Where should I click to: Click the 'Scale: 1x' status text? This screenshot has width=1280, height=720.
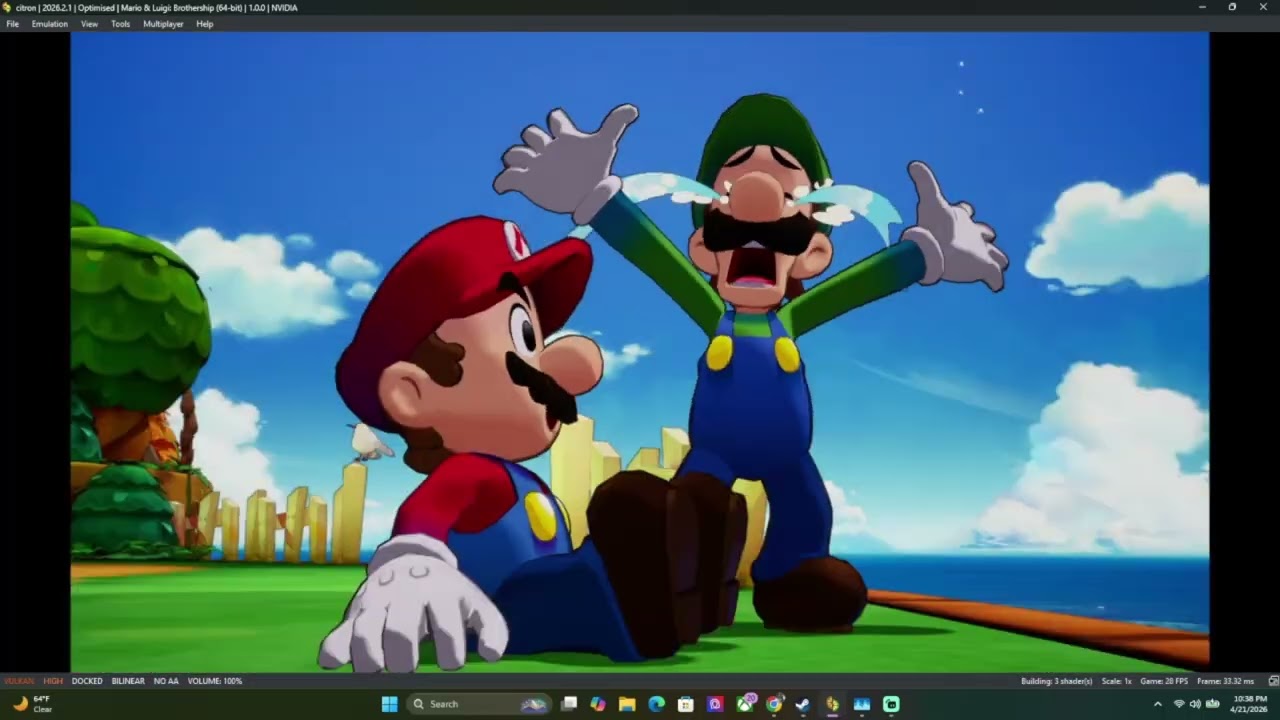pyautogui.click(x=1116, y=681)
